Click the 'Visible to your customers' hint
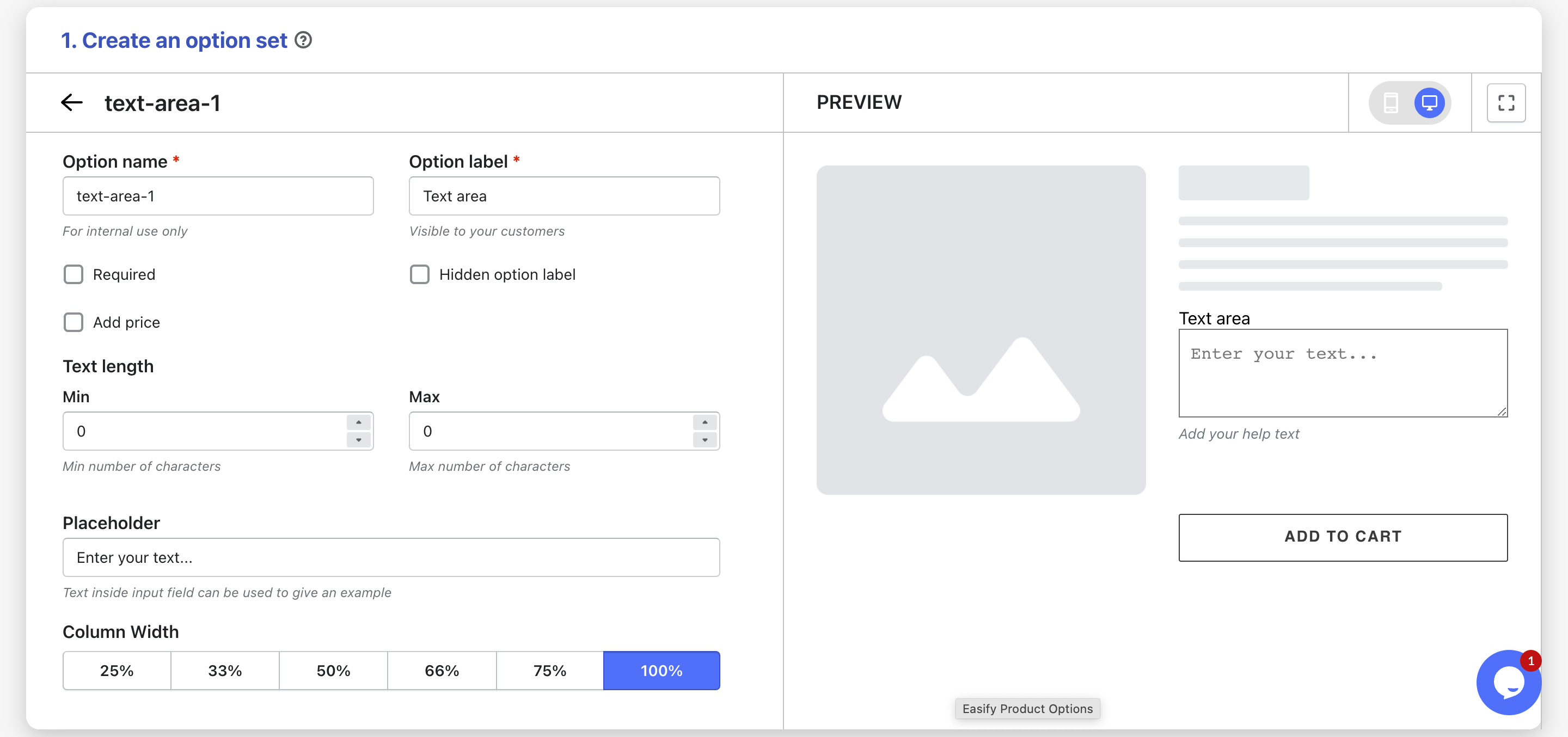The width and height of the screenshot is (1568, 737). tap(487, 231)
